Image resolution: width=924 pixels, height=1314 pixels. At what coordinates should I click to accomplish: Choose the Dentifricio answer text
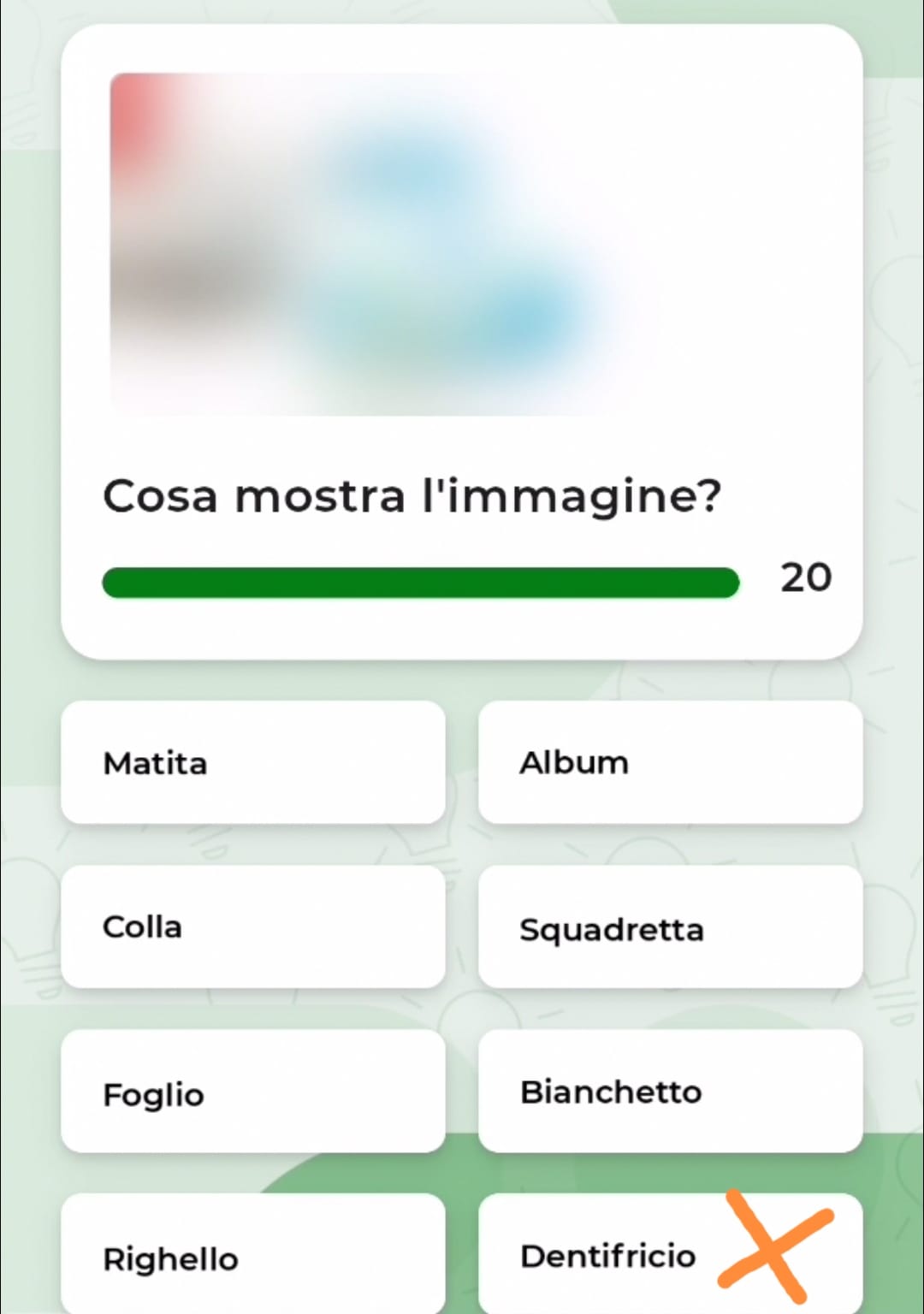click(608, 1256)
